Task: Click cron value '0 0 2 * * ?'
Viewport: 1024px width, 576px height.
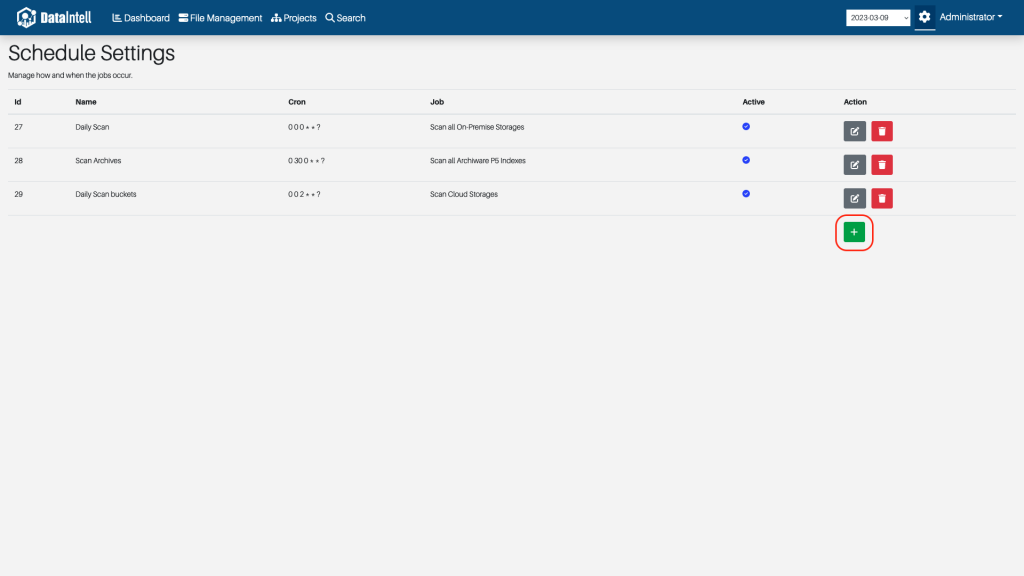Action: (x=304, y=195)
